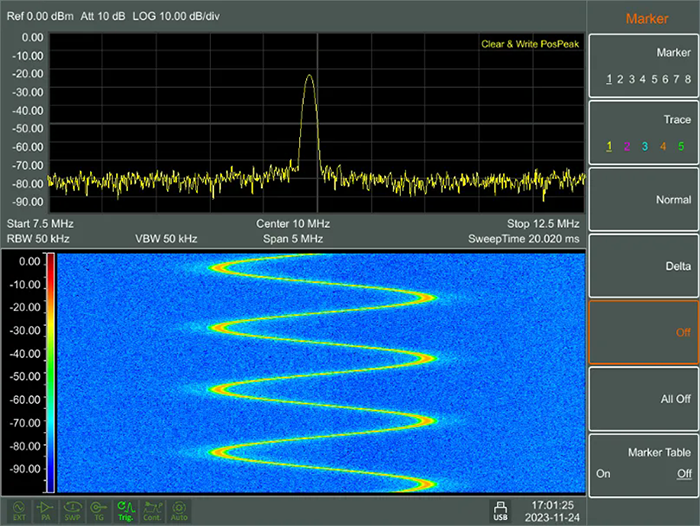Click the Auto coupling status icon
Image resolution: width=700 pixels, height=526 pixels.
(x=179, y=511)
